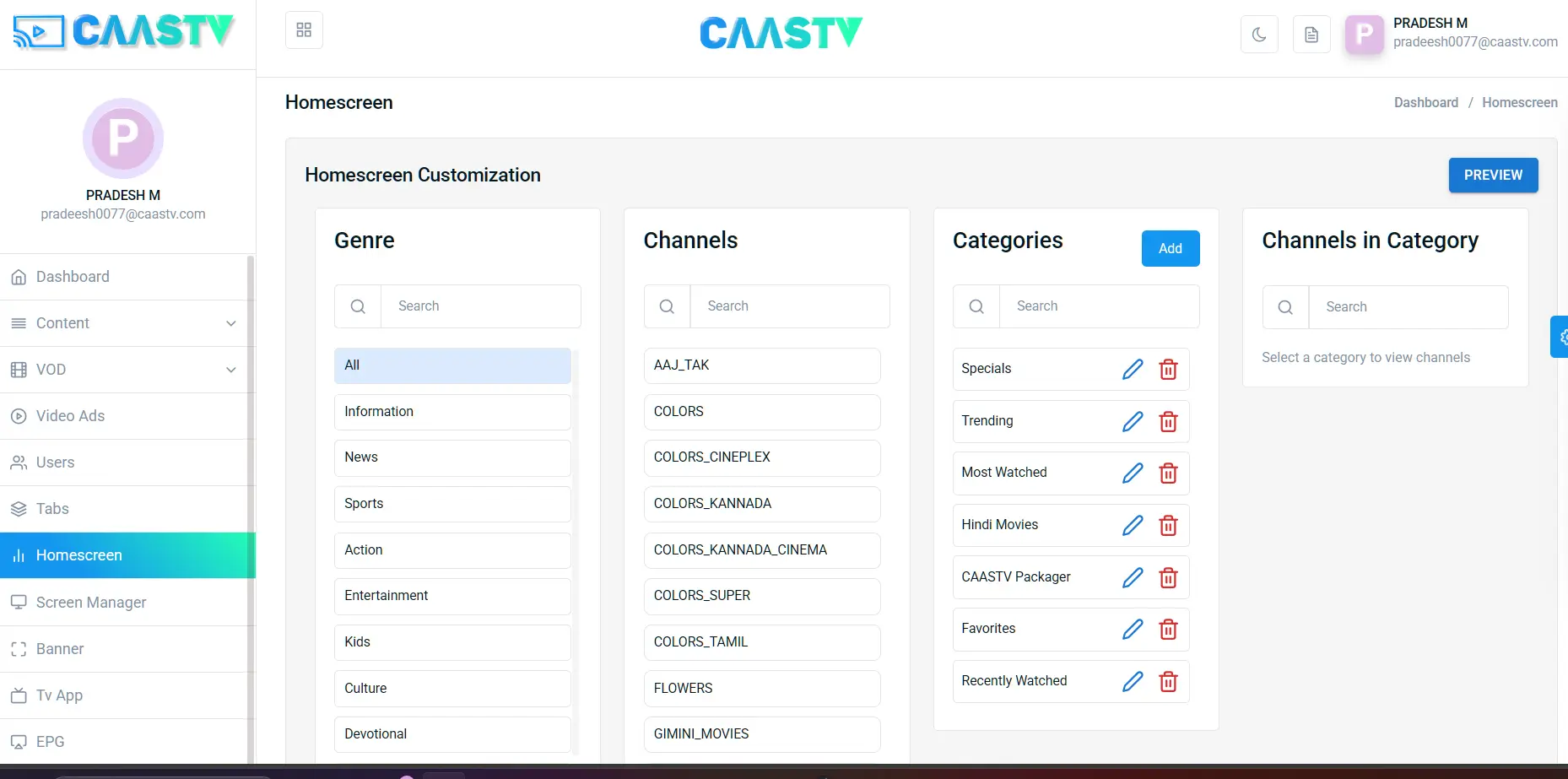Click the Screen Manager monitor icon

click(19, 602)
